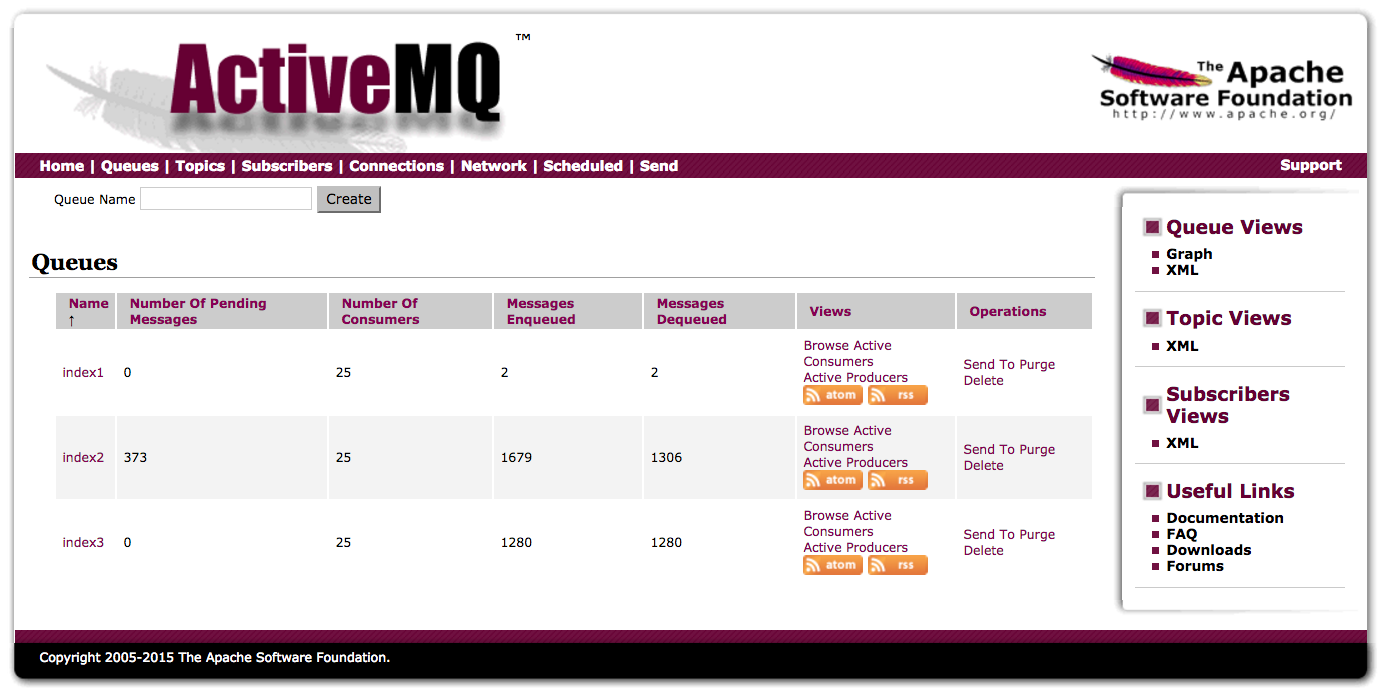Open the Downloads link
The image size is (1382, 693).
tap(1209, 550)
